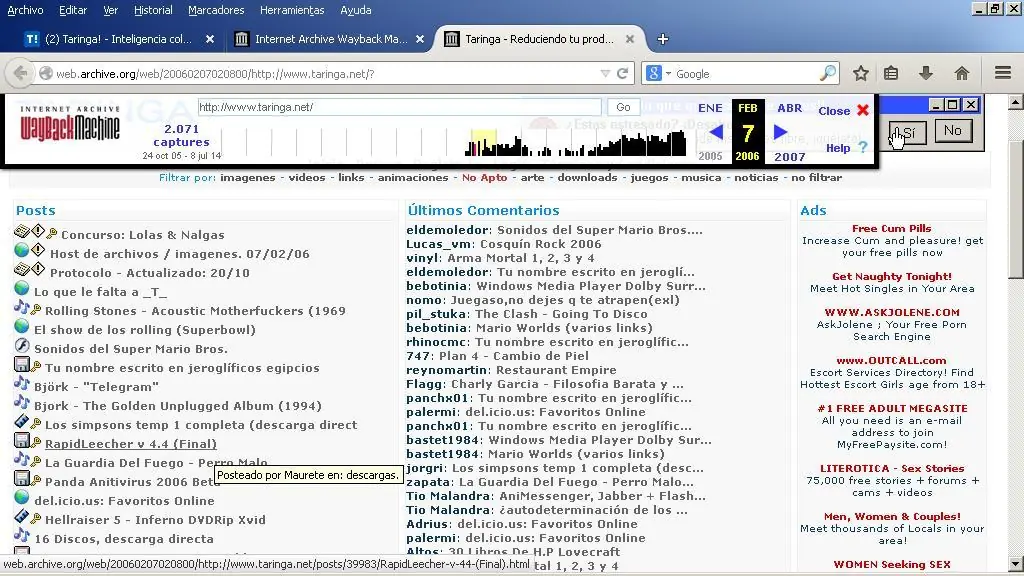1024x576 pixels.
Task: Click the globe icon next to del.icio.us post
Action: [x=20, y=500]
